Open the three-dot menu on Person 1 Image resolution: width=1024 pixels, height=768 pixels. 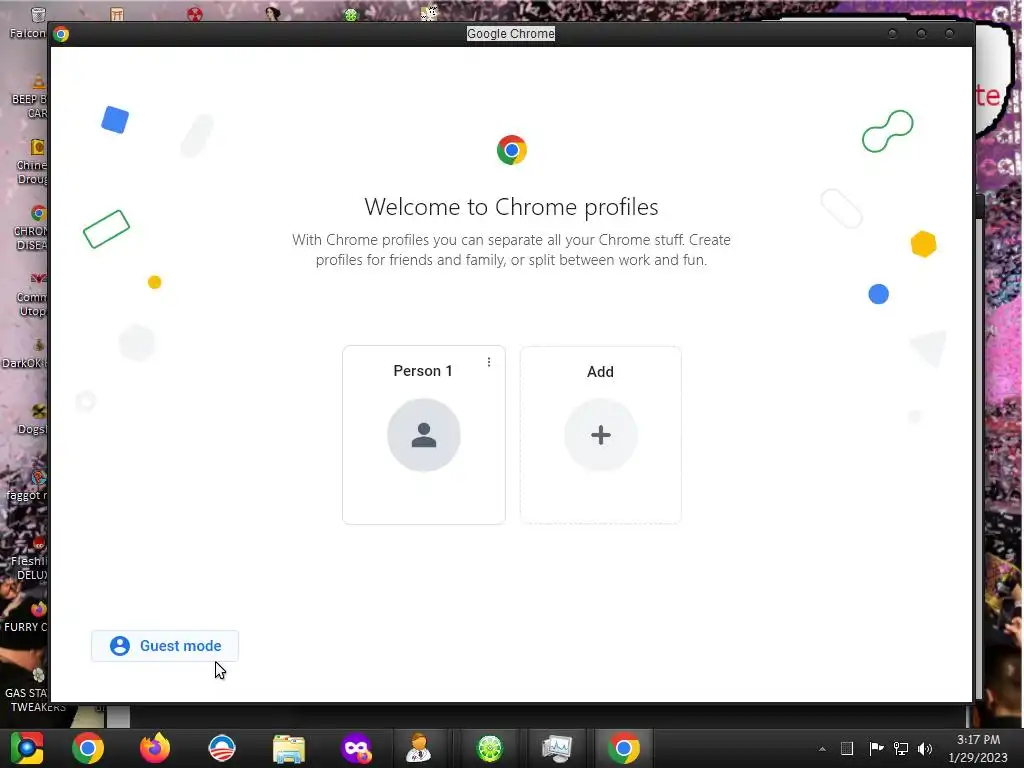tap(488, 362)
